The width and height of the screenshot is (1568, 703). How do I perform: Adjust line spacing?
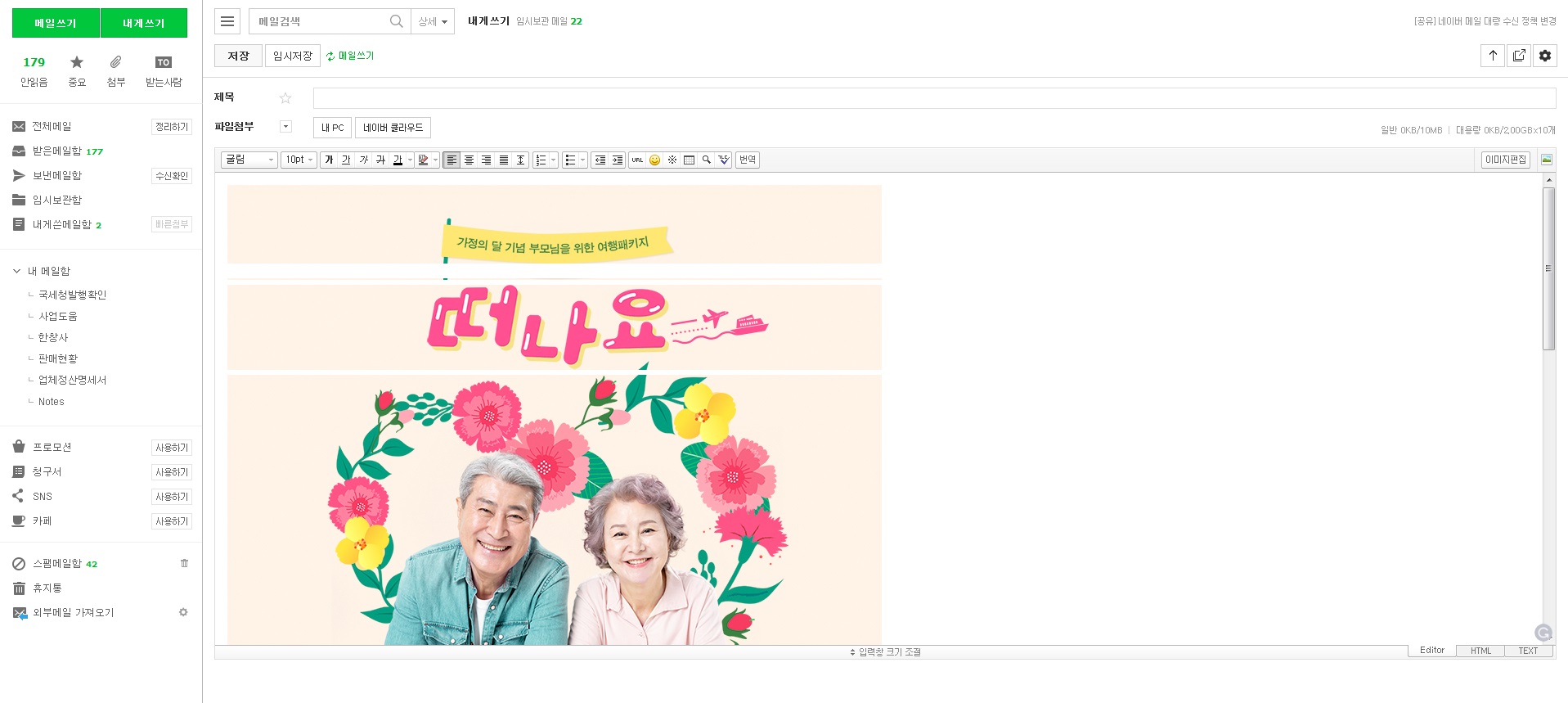click(520, 160)
